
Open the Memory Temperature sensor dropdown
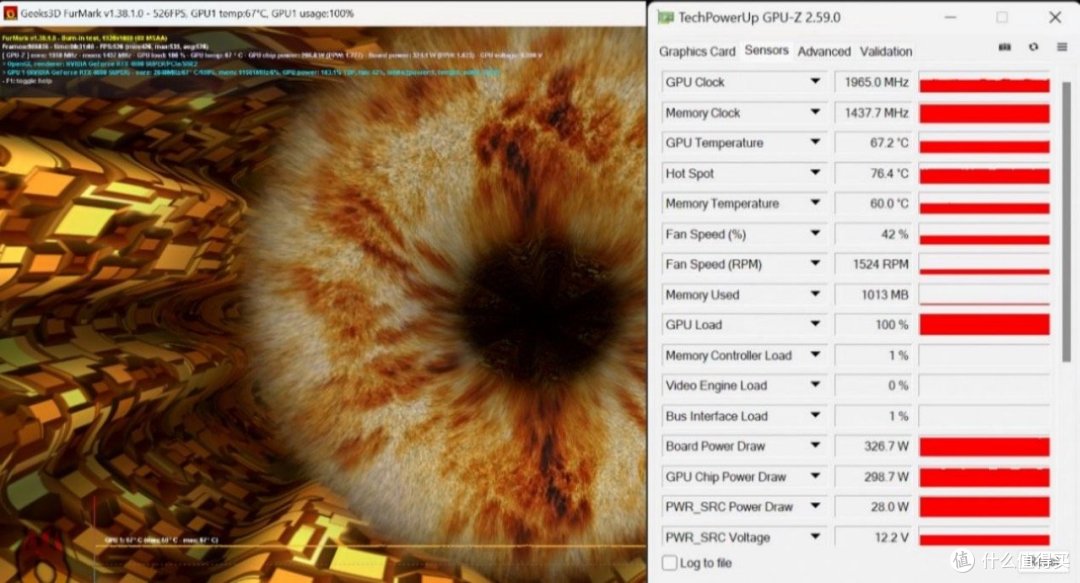pos(816,203)
